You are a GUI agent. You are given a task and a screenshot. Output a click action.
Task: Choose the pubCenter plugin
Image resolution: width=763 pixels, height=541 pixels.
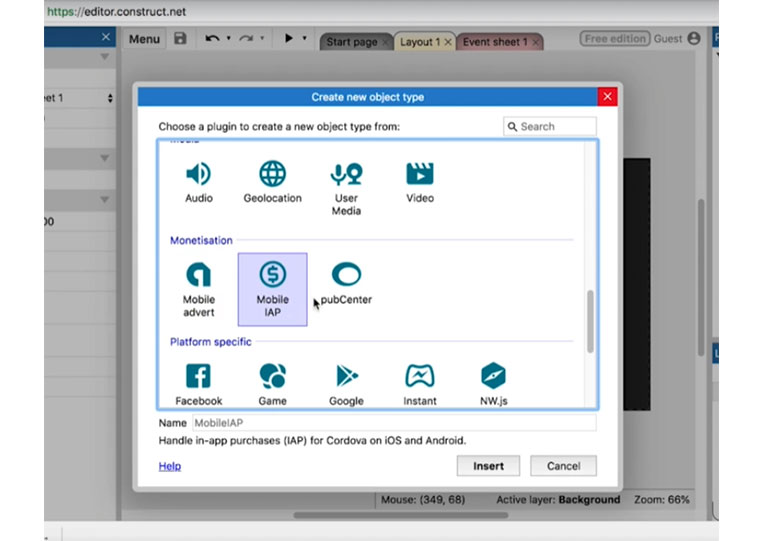pos(346,284)
